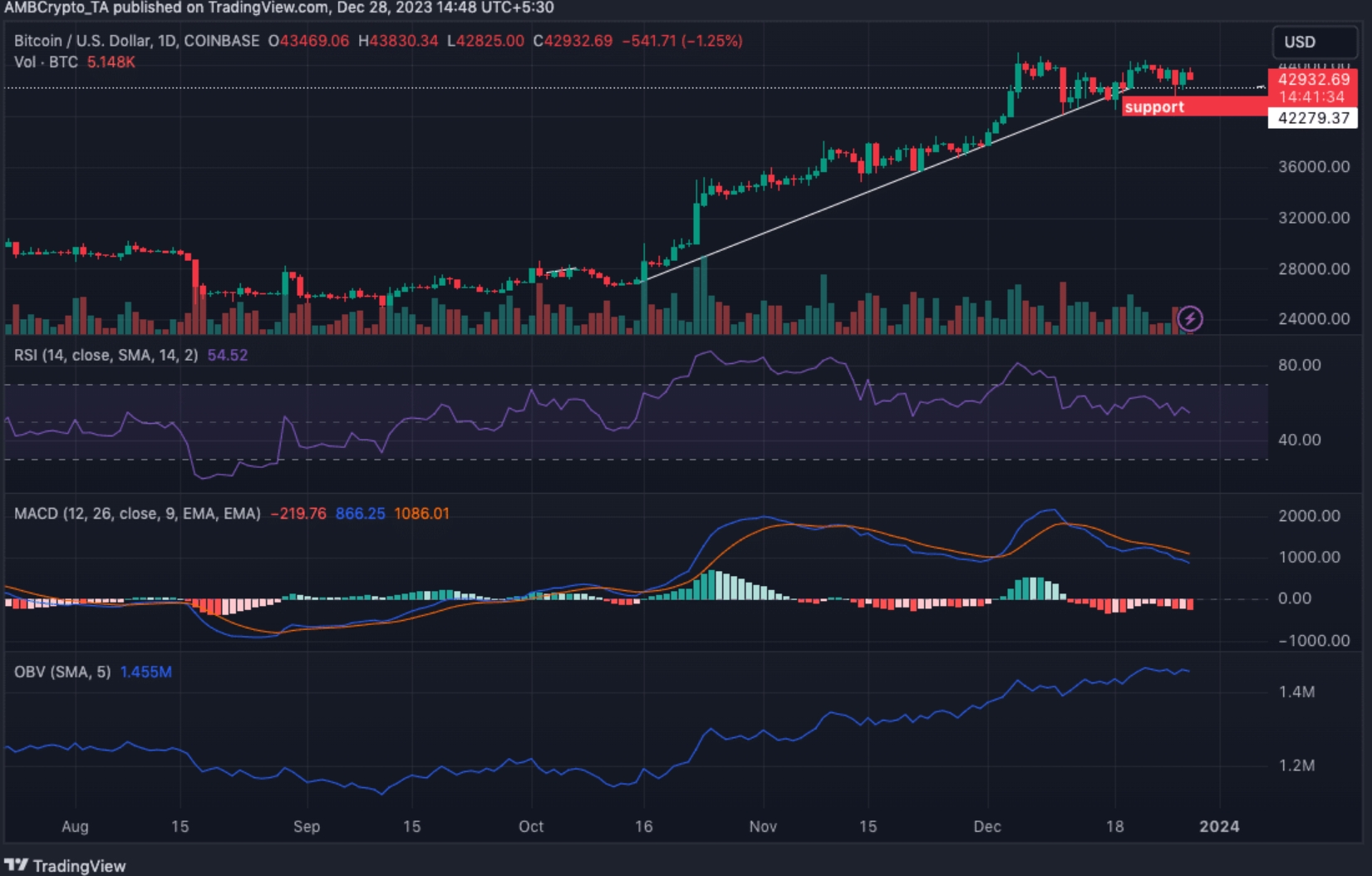The image size is (1372, 876).
Task: Click the red support label on chart
Action: [x=1194, y=106]
